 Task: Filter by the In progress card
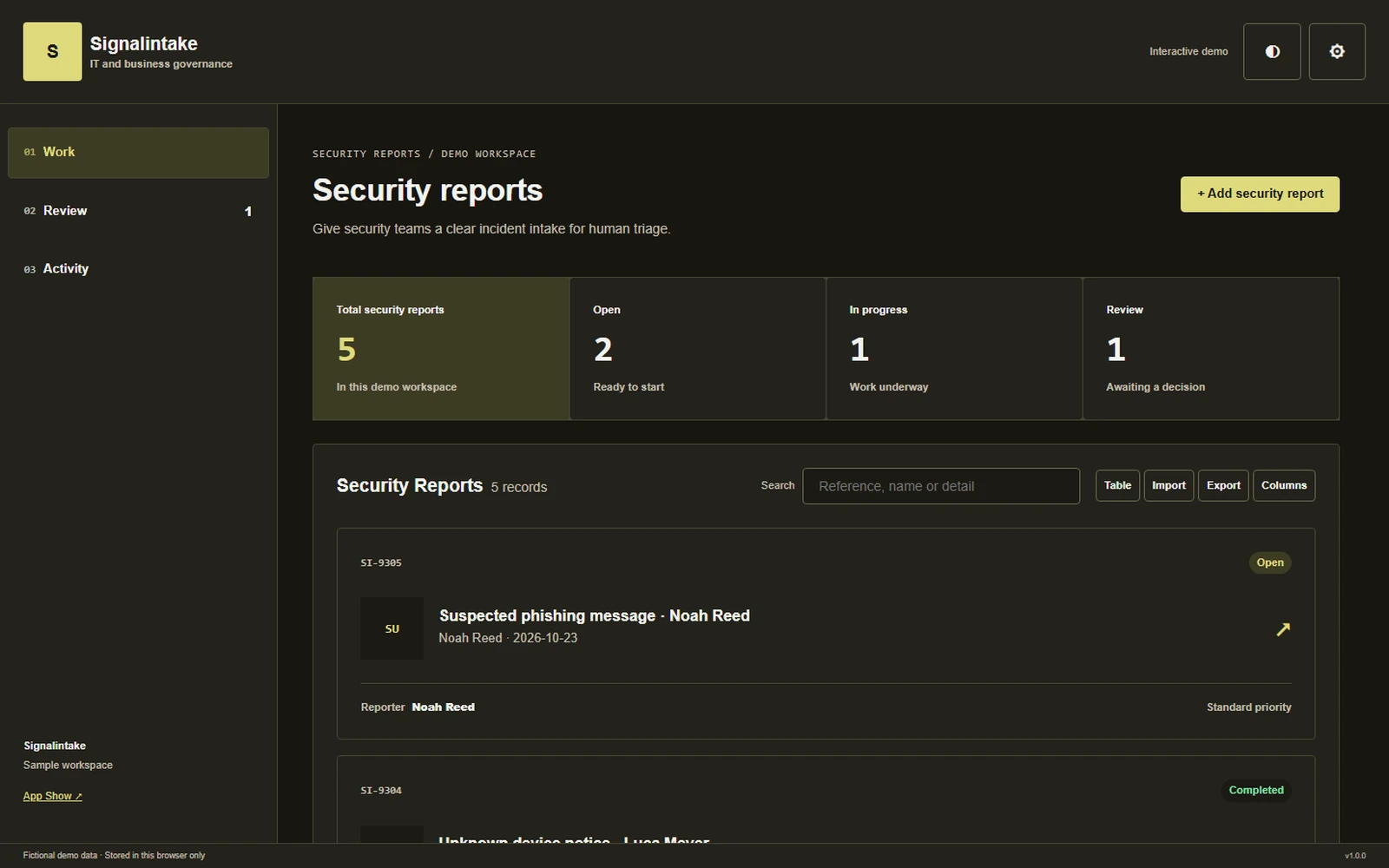tap(954, 348)
